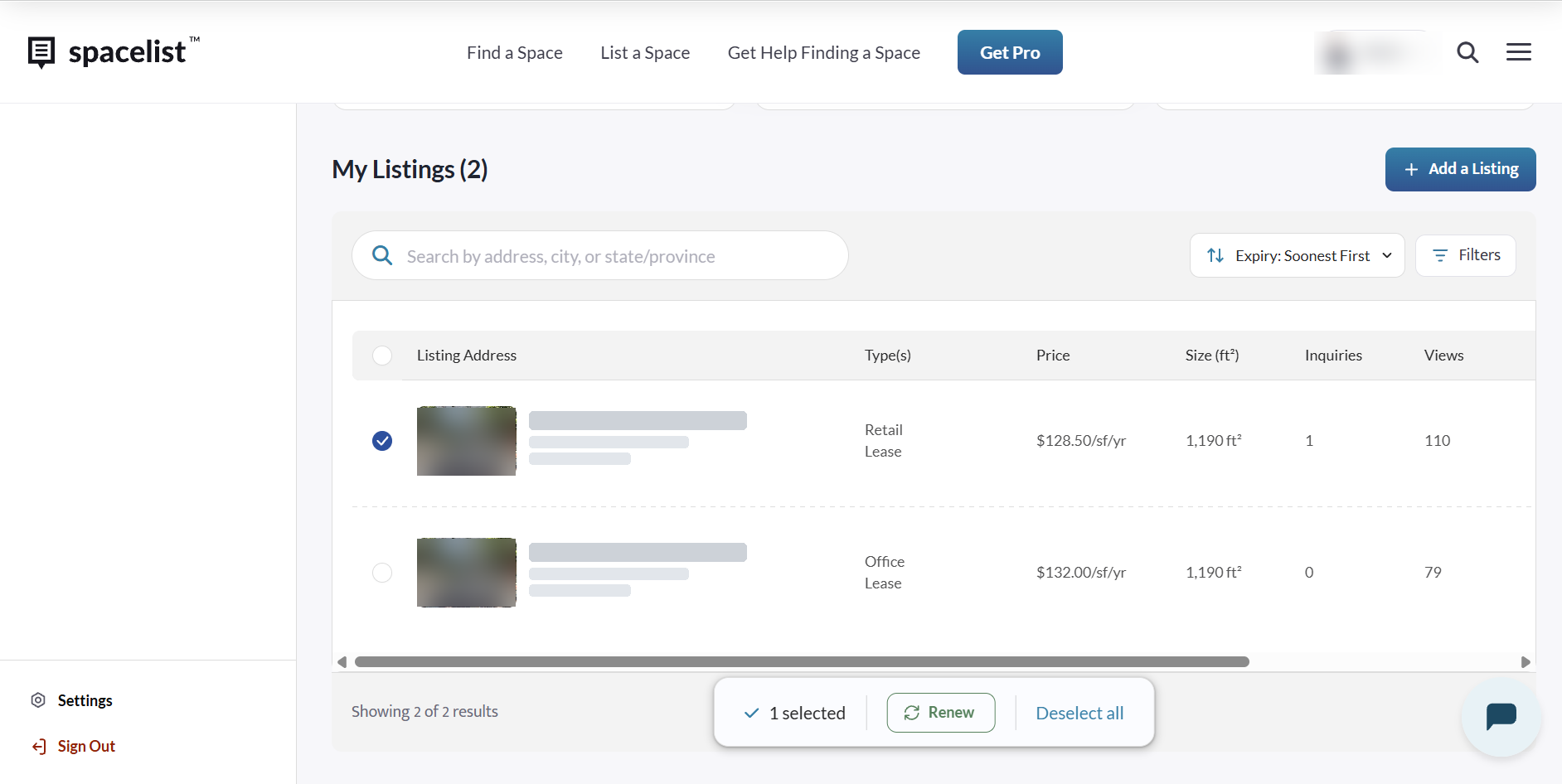Click 'Showing 2 of 2 results' text
This screenshot has height=784, width=1562.
424,711
